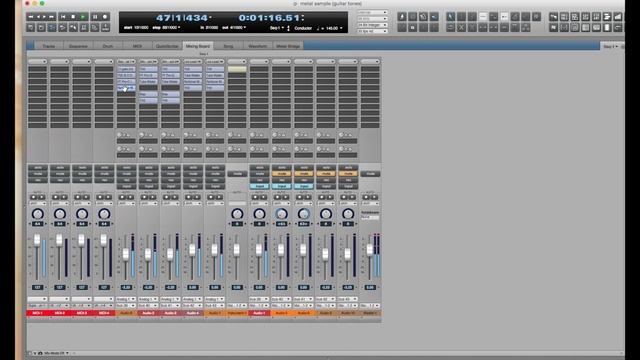Click the Conductor tempo control label
Screen dimensions: 640x360
click(x=303, y=28)
